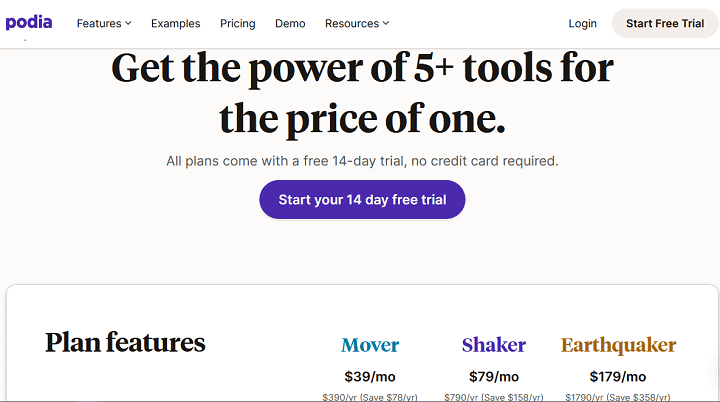720x402 pixels.
Task: Select the Shaker plan heading
Action: (x=494, y=345)
